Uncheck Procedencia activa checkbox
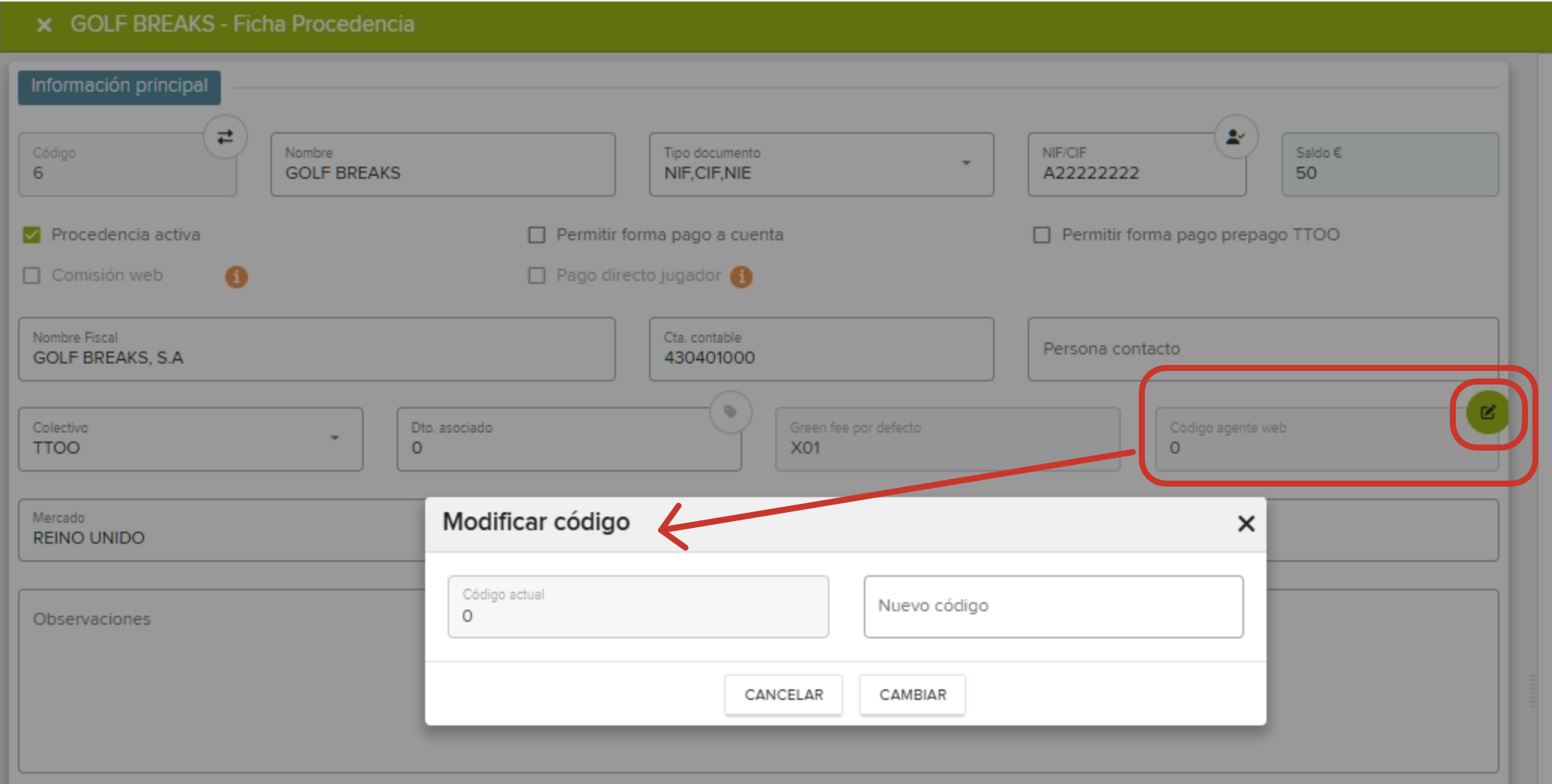This screenshot has width=1552, height=784. coord(32,235)
